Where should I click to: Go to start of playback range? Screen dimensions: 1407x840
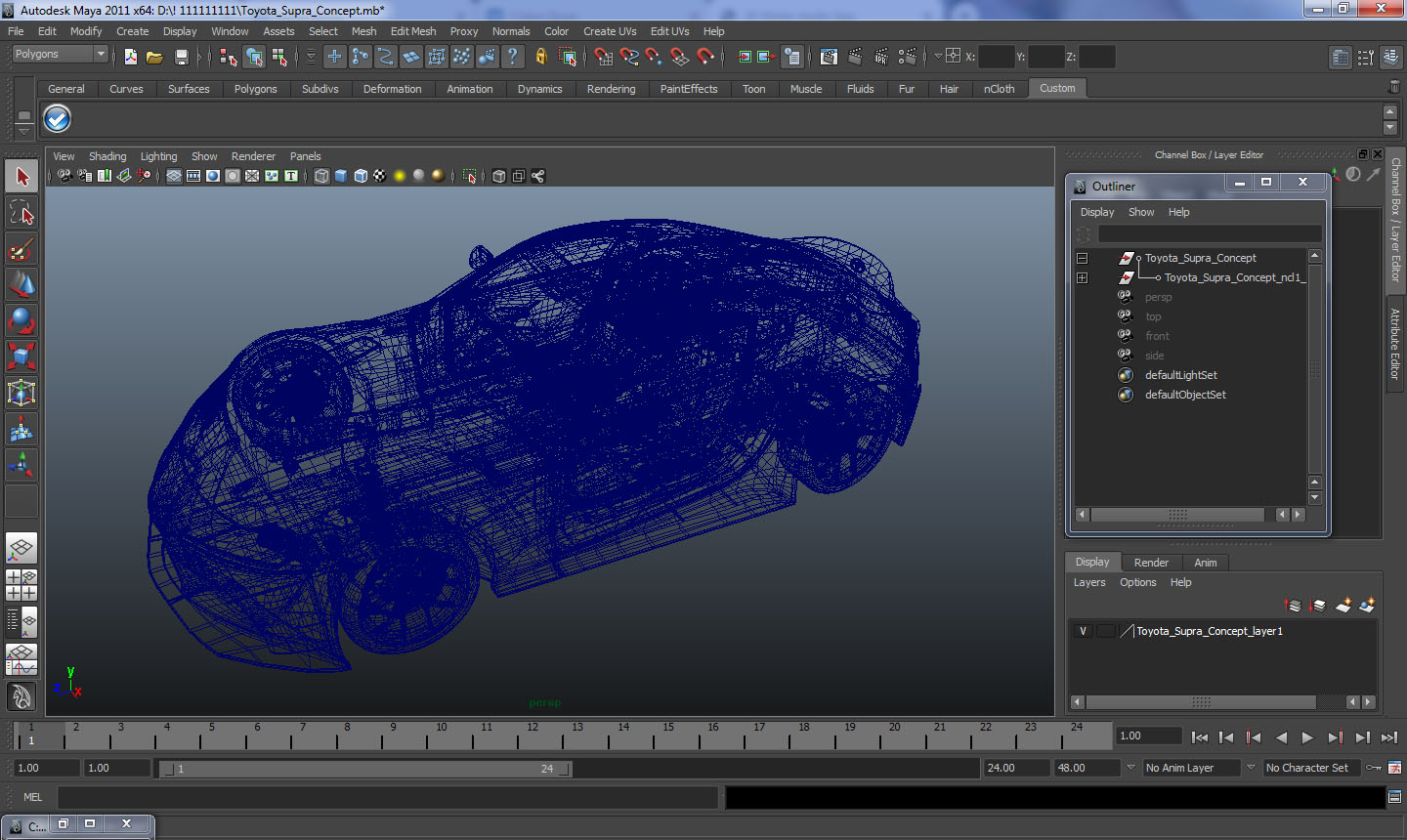(x=1200, y=737)
